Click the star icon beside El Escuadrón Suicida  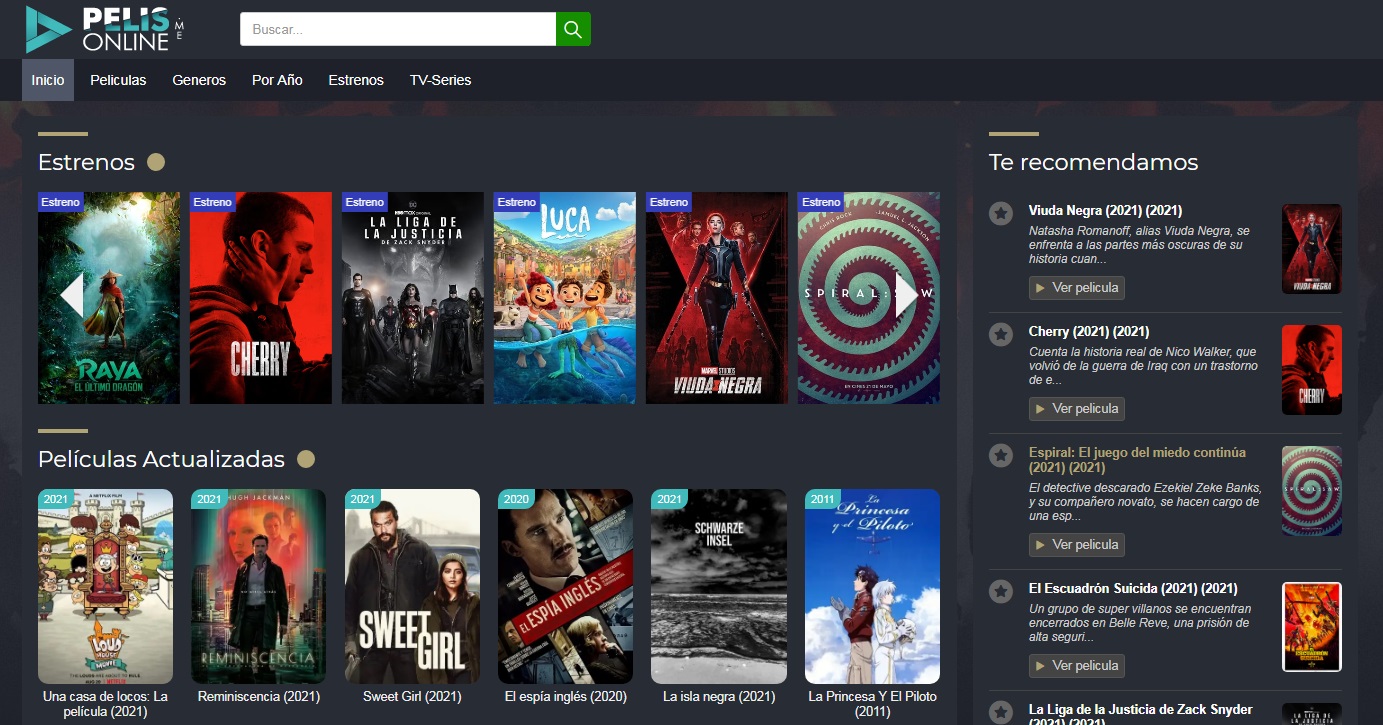(1000, 592)
